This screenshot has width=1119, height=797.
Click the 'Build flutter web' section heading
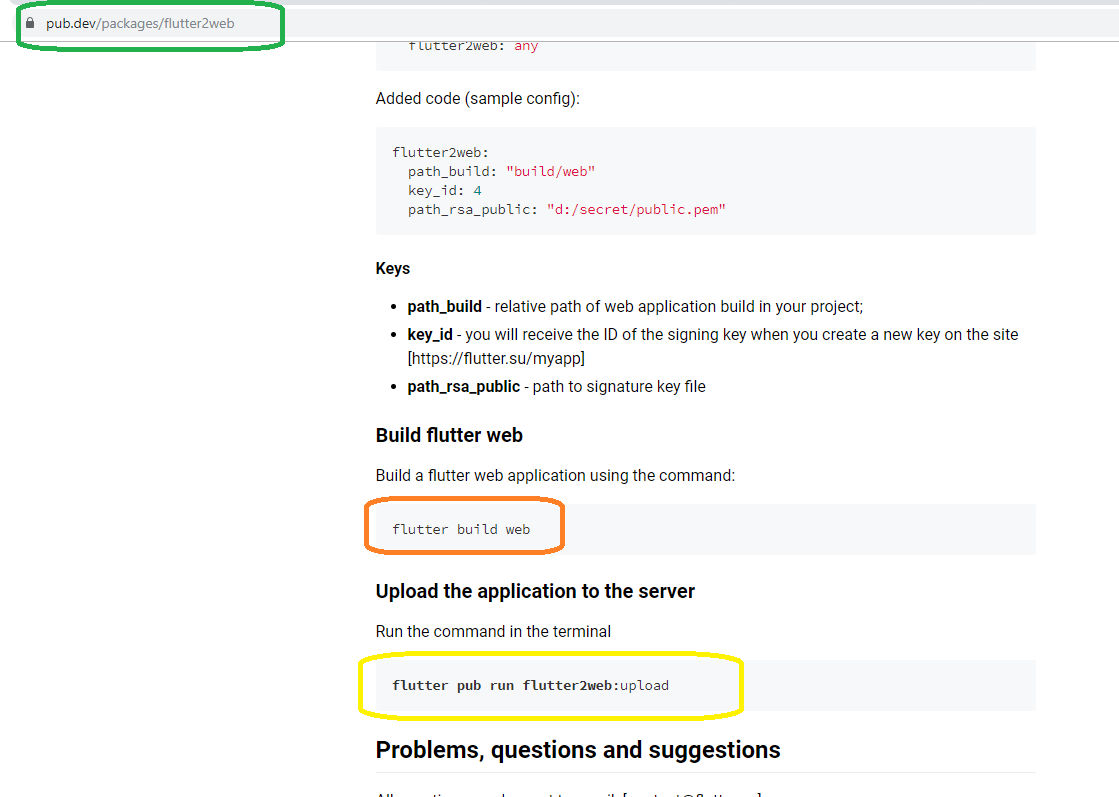(x=448, y=435)
